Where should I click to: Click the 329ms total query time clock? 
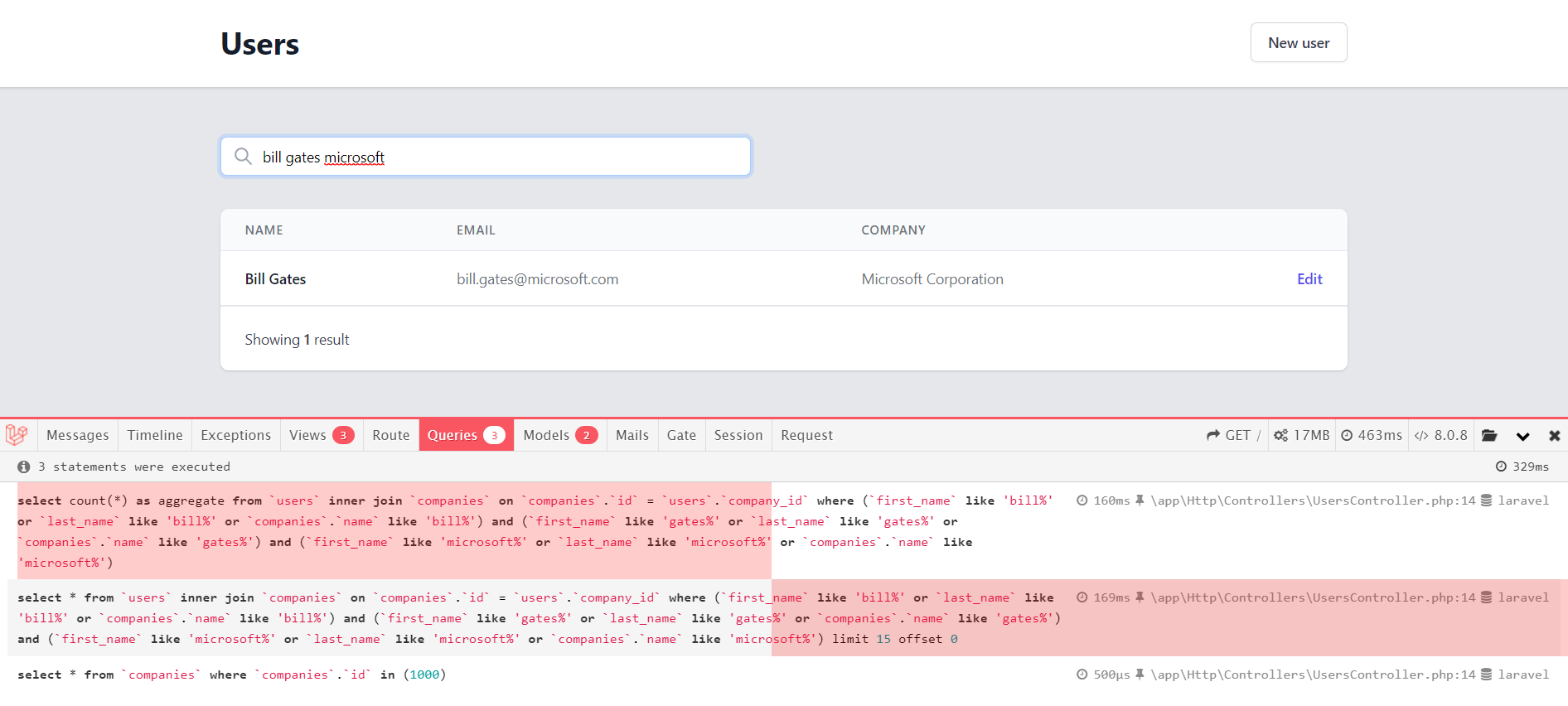[1501, 467]
